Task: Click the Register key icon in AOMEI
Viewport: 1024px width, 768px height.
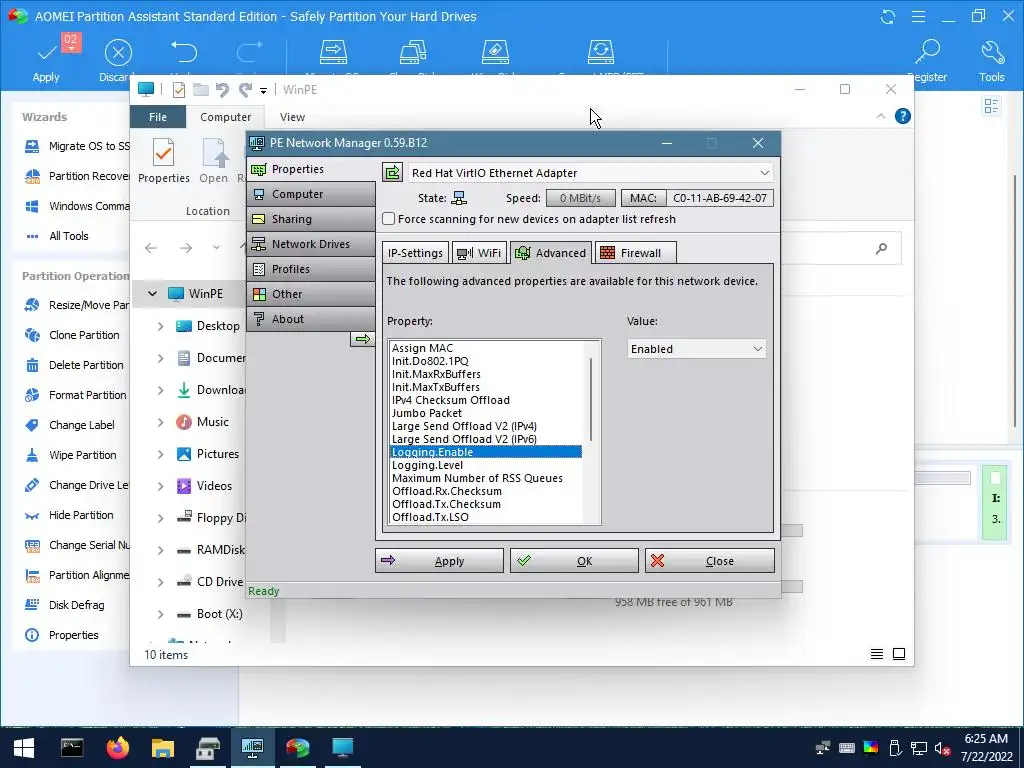Action: point(927,52)
